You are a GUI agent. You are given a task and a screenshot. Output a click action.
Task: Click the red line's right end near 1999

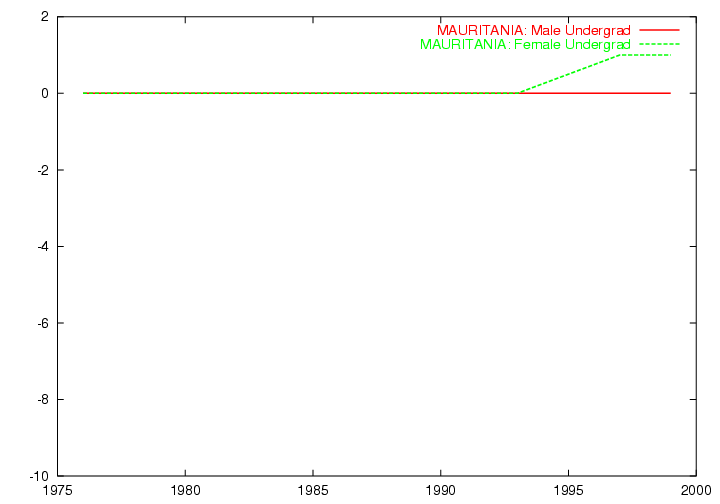point(668,93)
